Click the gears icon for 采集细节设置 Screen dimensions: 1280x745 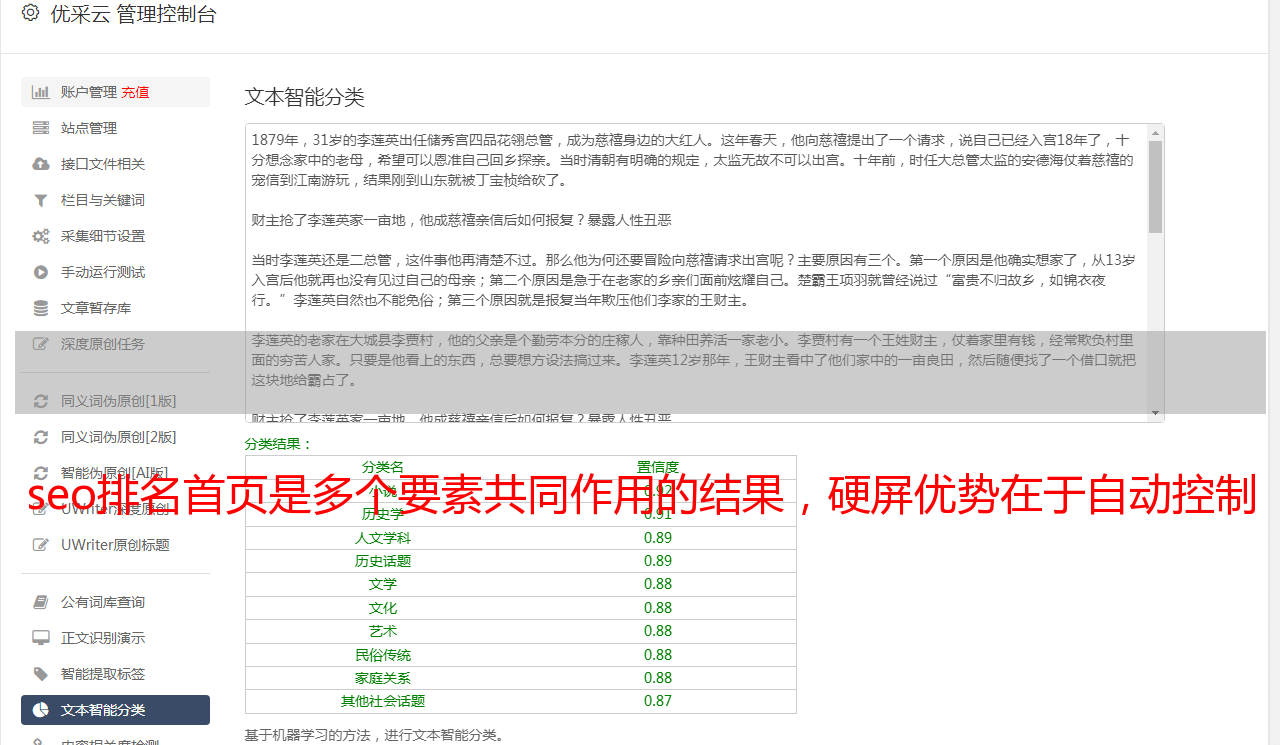pyautogui.click(x=41, y=236)
